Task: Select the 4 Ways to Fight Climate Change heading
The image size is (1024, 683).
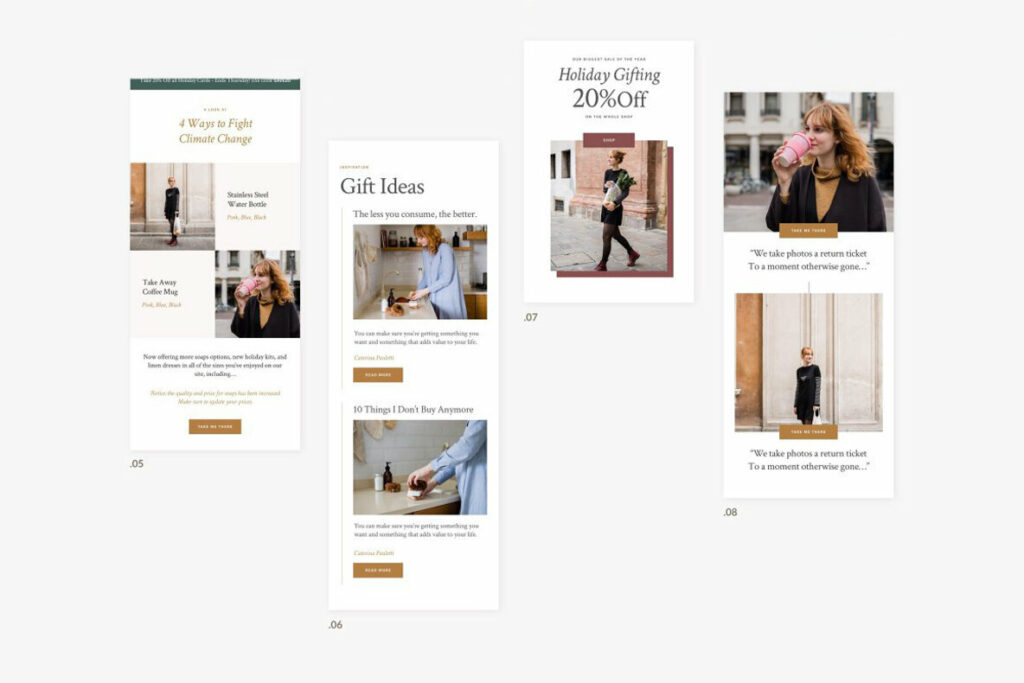Action: 215,131
